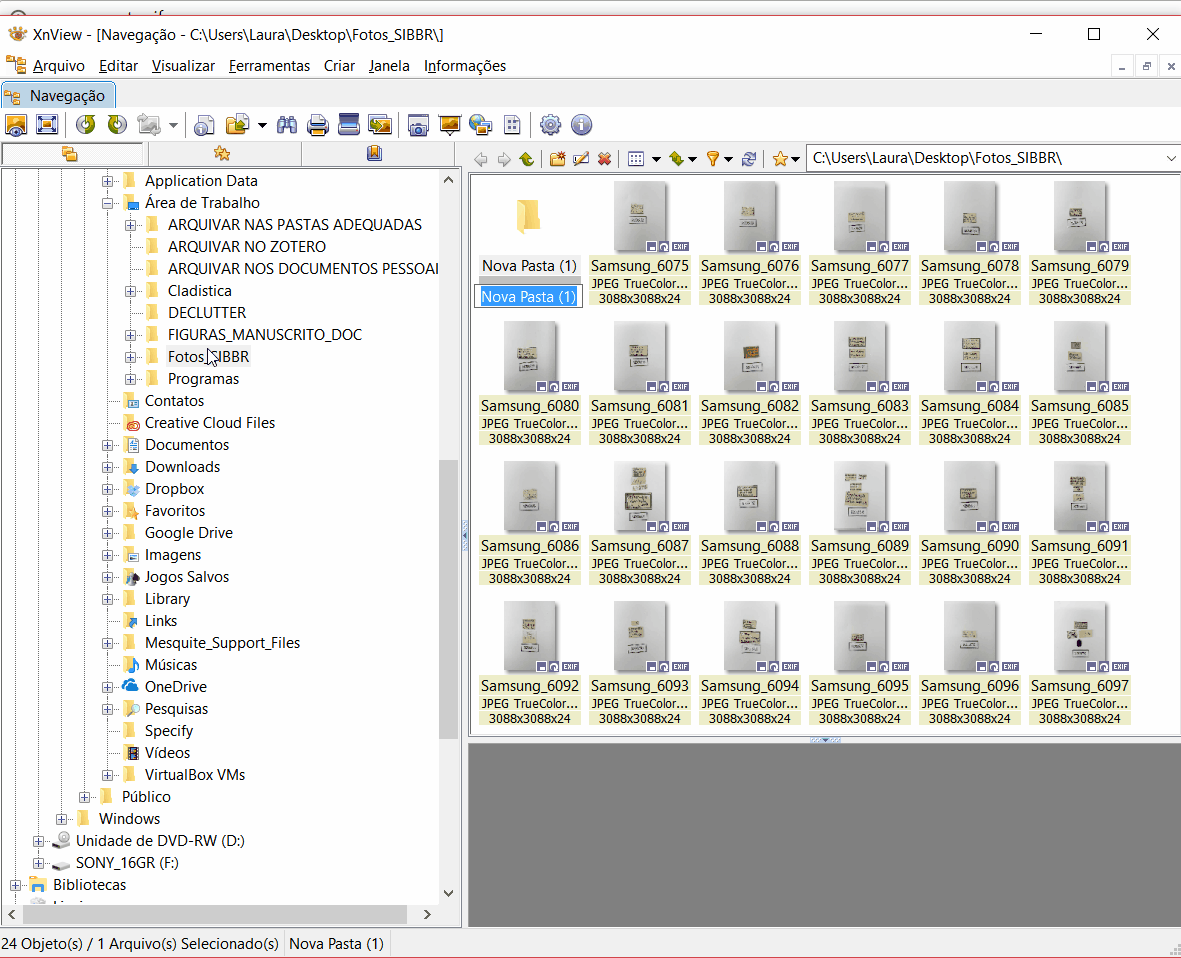Open the Editar menu
This screenshot has height=958, width=1181.
coord(118,66)
